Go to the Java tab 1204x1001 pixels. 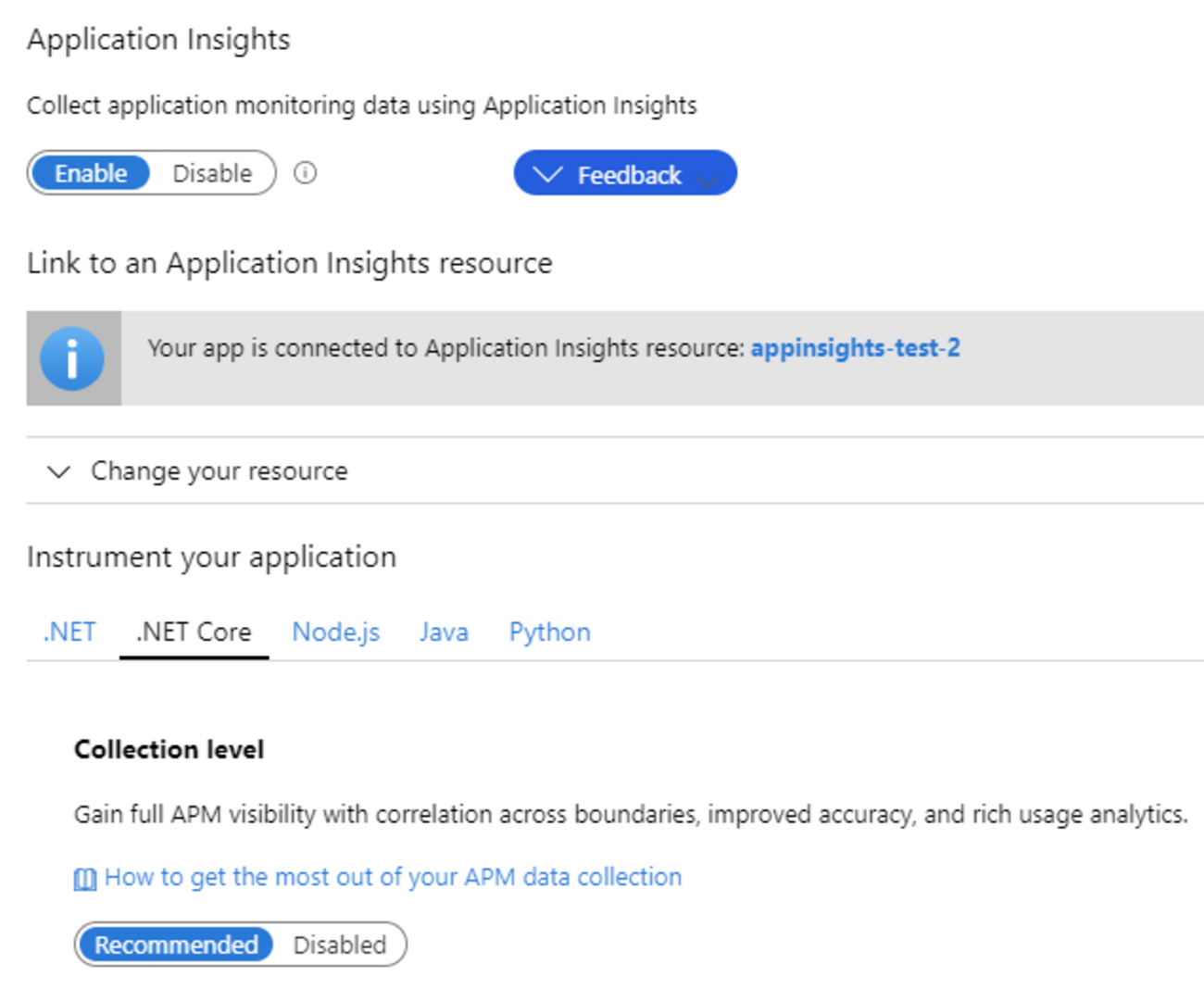coord(444,632)
